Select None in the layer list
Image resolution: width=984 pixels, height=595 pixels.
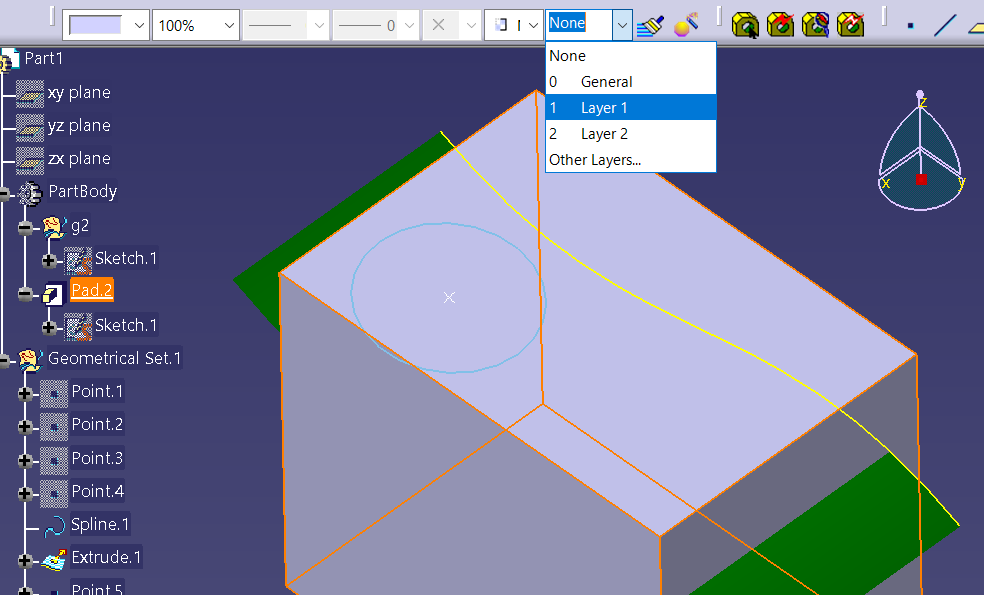point(567,56)
